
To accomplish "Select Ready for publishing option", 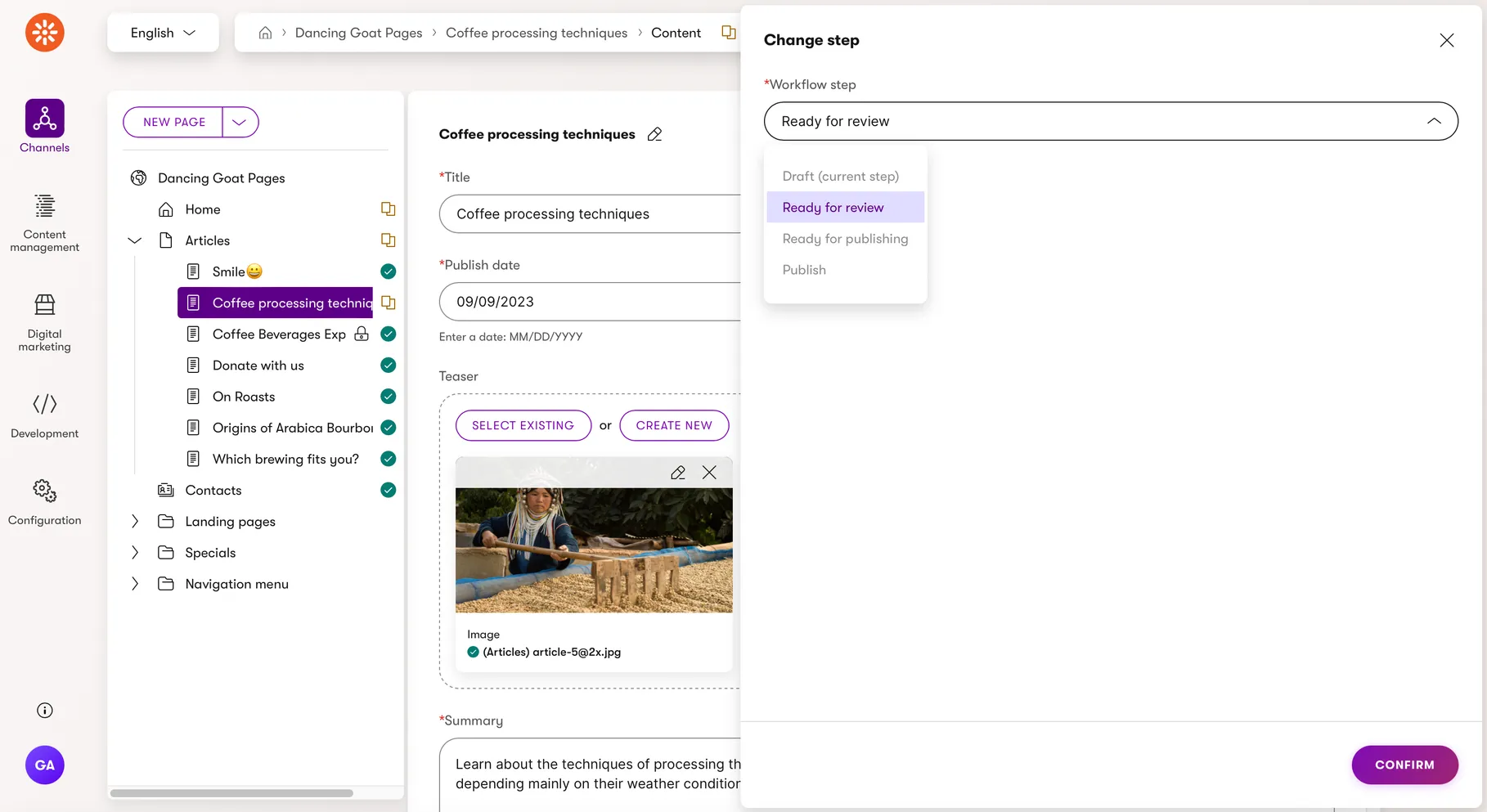I will (x=845, y=239).
